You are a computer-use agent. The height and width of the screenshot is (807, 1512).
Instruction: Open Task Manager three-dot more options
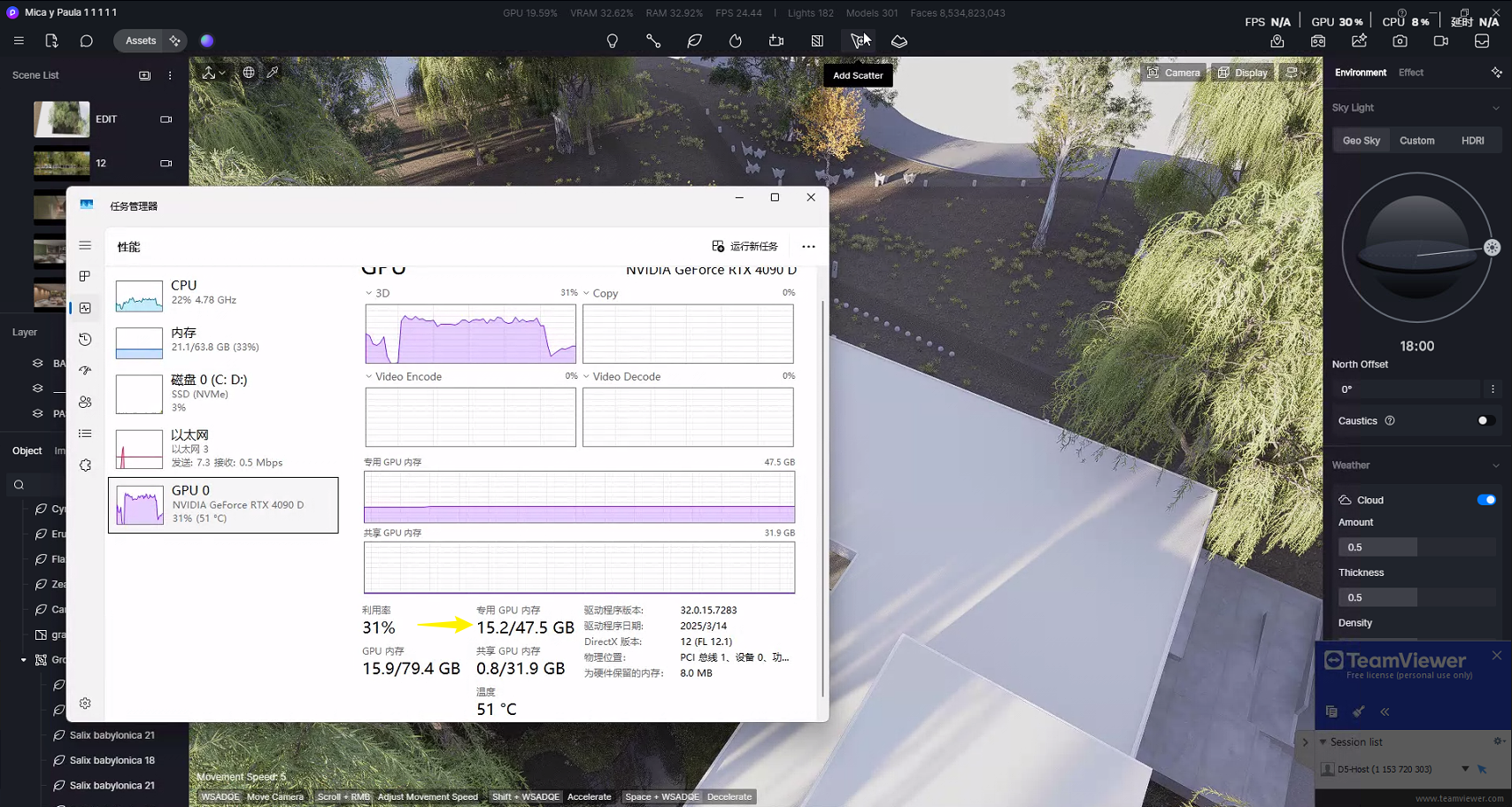(x=808, y=246)
